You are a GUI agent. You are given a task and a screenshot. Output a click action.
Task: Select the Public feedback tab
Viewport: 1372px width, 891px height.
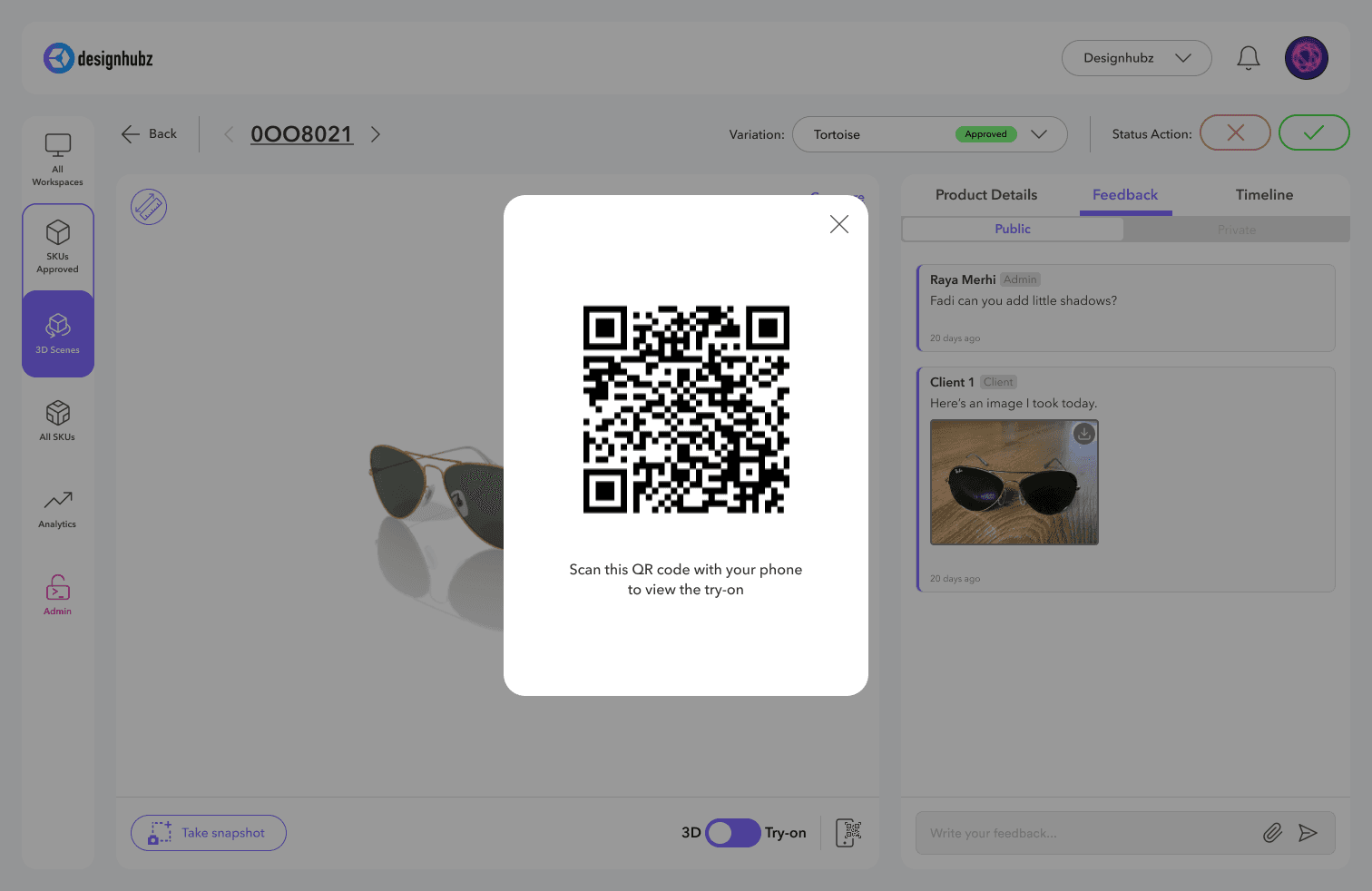[1013, 230]
